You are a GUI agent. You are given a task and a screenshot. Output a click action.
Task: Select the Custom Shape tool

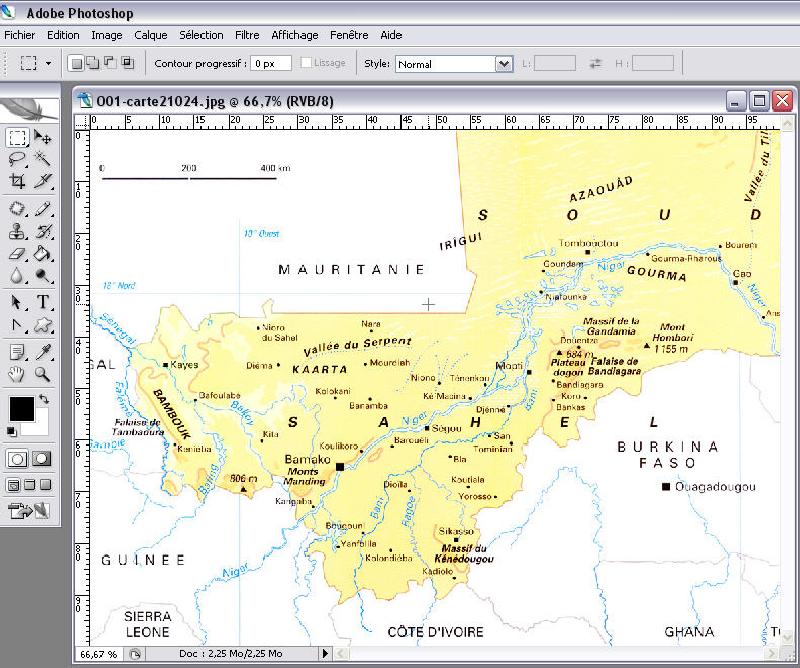pos(43,325)
